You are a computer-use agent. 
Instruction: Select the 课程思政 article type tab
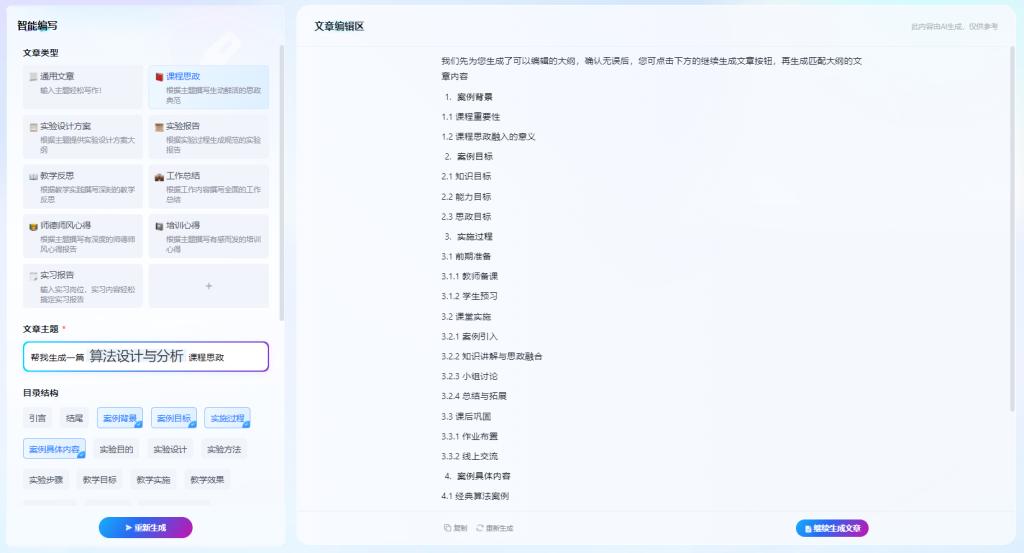click(x=208, y=87)
